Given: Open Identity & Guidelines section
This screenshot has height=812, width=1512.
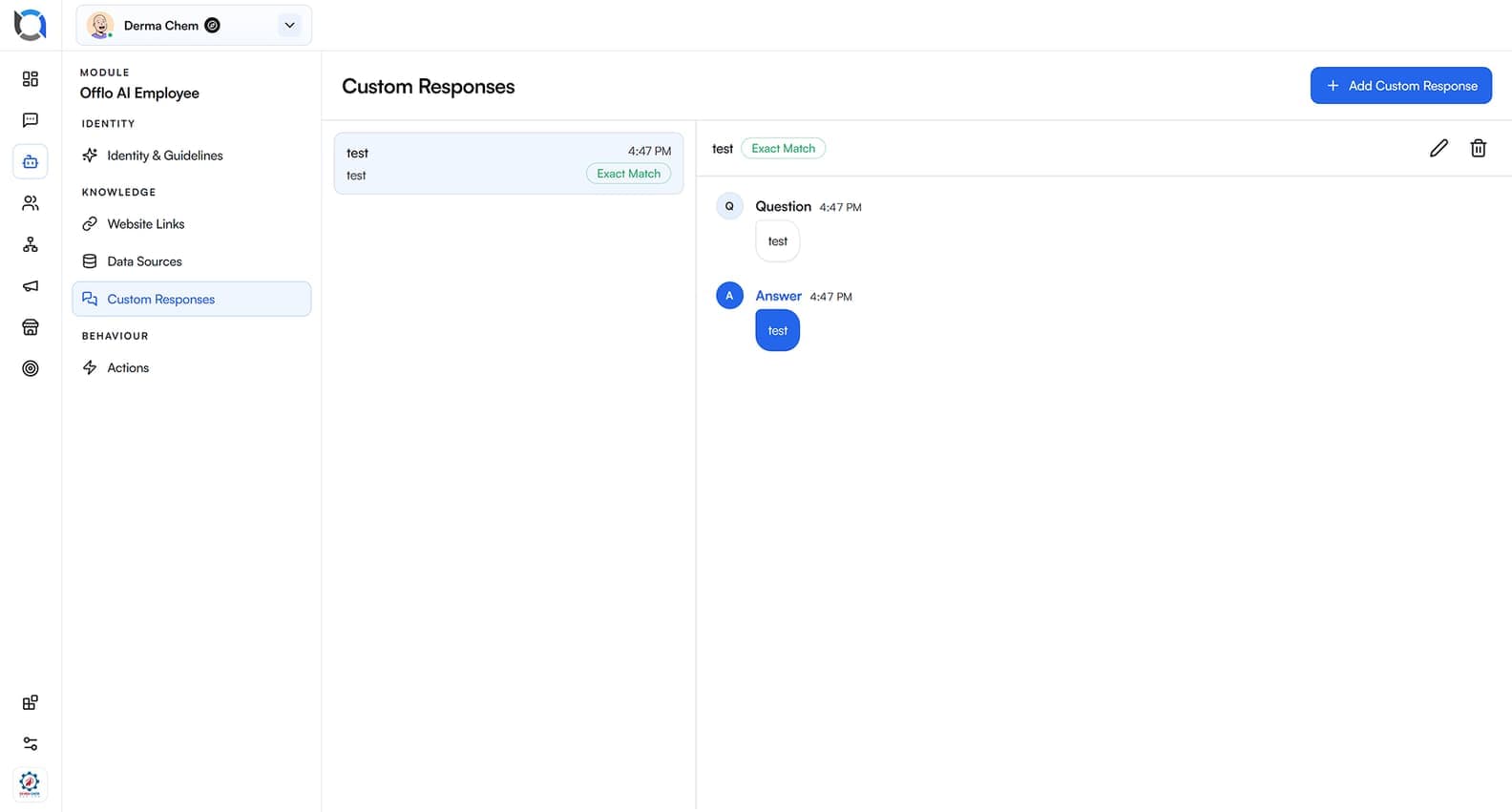Looking at the screenshot, I should pos(192,156).
